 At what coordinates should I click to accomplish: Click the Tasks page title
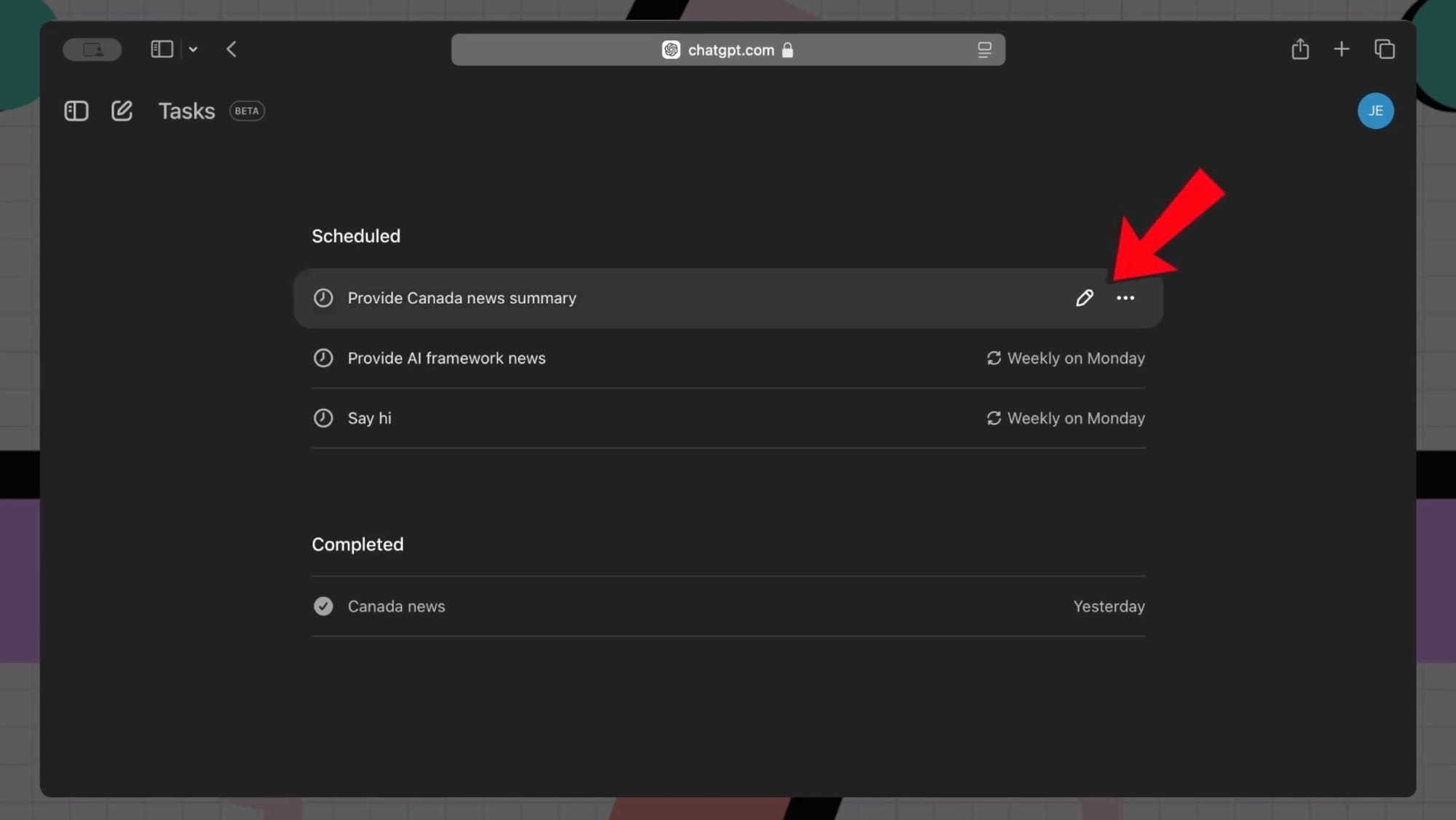click(x=186, y=111)
